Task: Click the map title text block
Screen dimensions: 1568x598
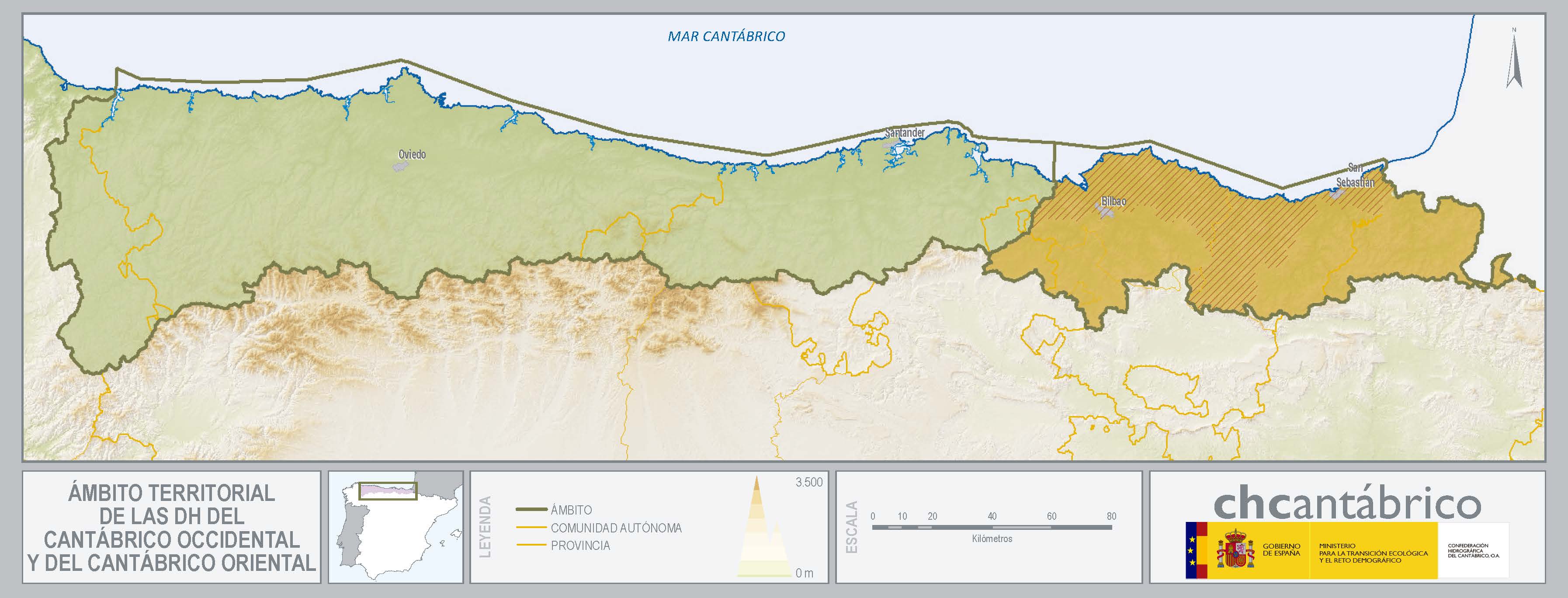Action: point(172,527)
